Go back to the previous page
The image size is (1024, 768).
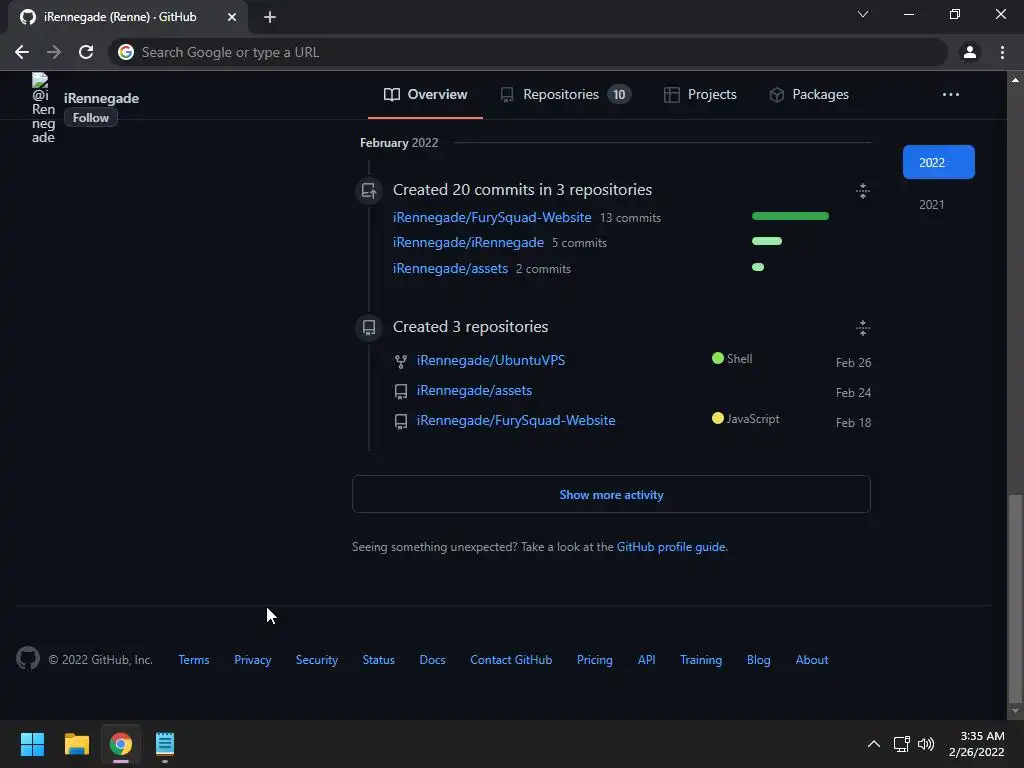[x=22, y=52]
